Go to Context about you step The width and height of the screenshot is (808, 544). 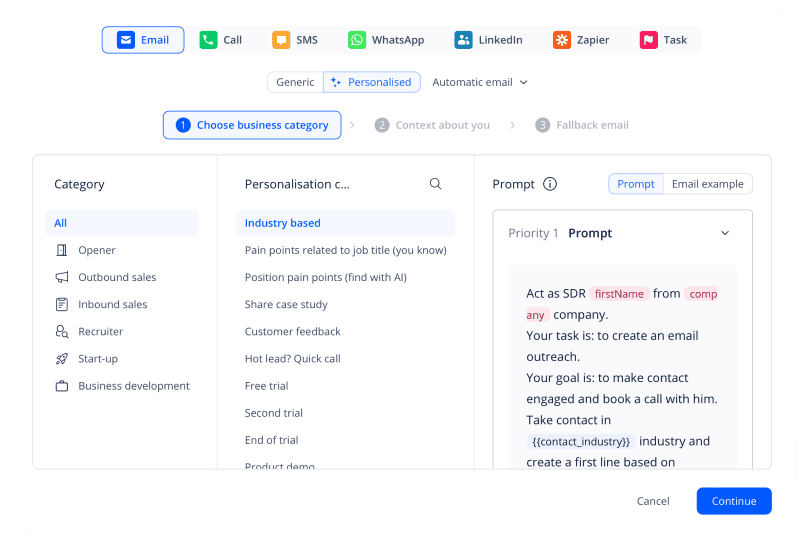click(432, 125)
